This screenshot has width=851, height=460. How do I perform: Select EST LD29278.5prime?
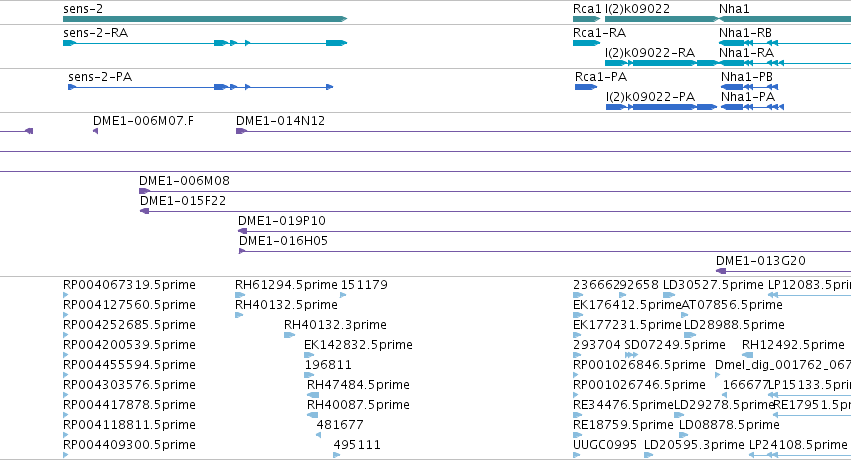(724, 405)
